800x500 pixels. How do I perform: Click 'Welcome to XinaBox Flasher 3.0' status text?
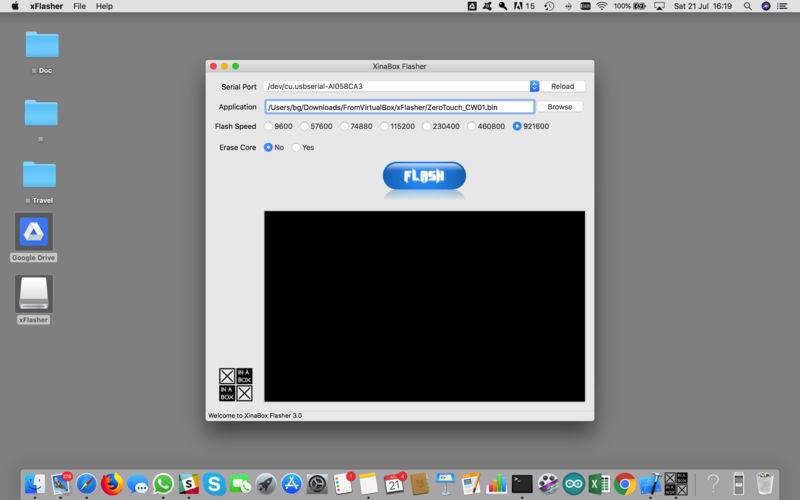point(255,415)
